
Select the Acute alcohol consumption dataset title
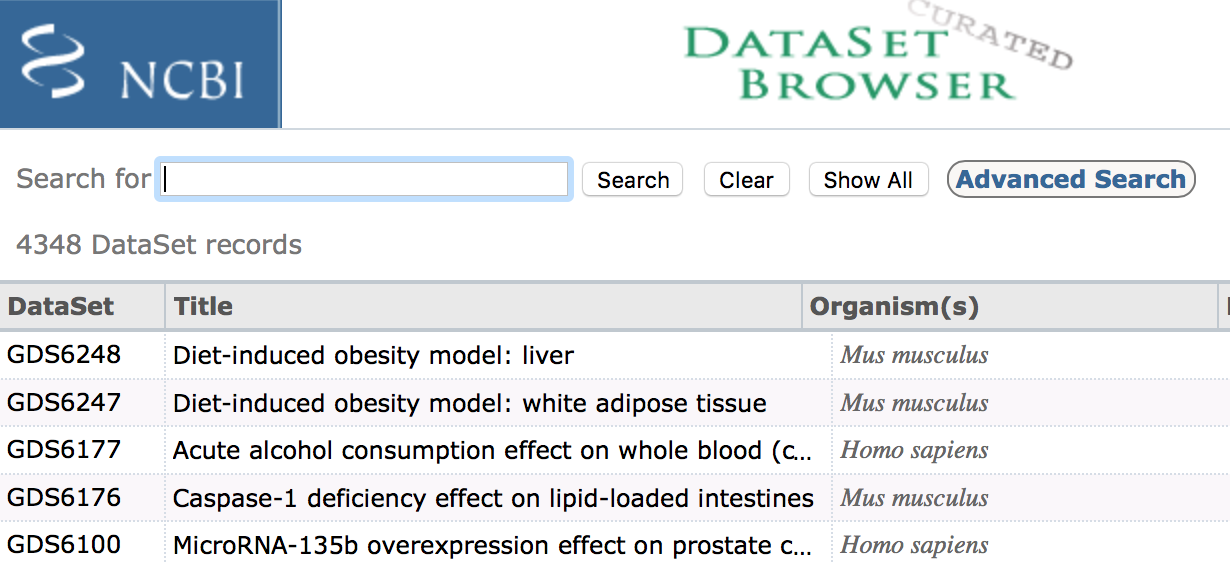[490, 450]
